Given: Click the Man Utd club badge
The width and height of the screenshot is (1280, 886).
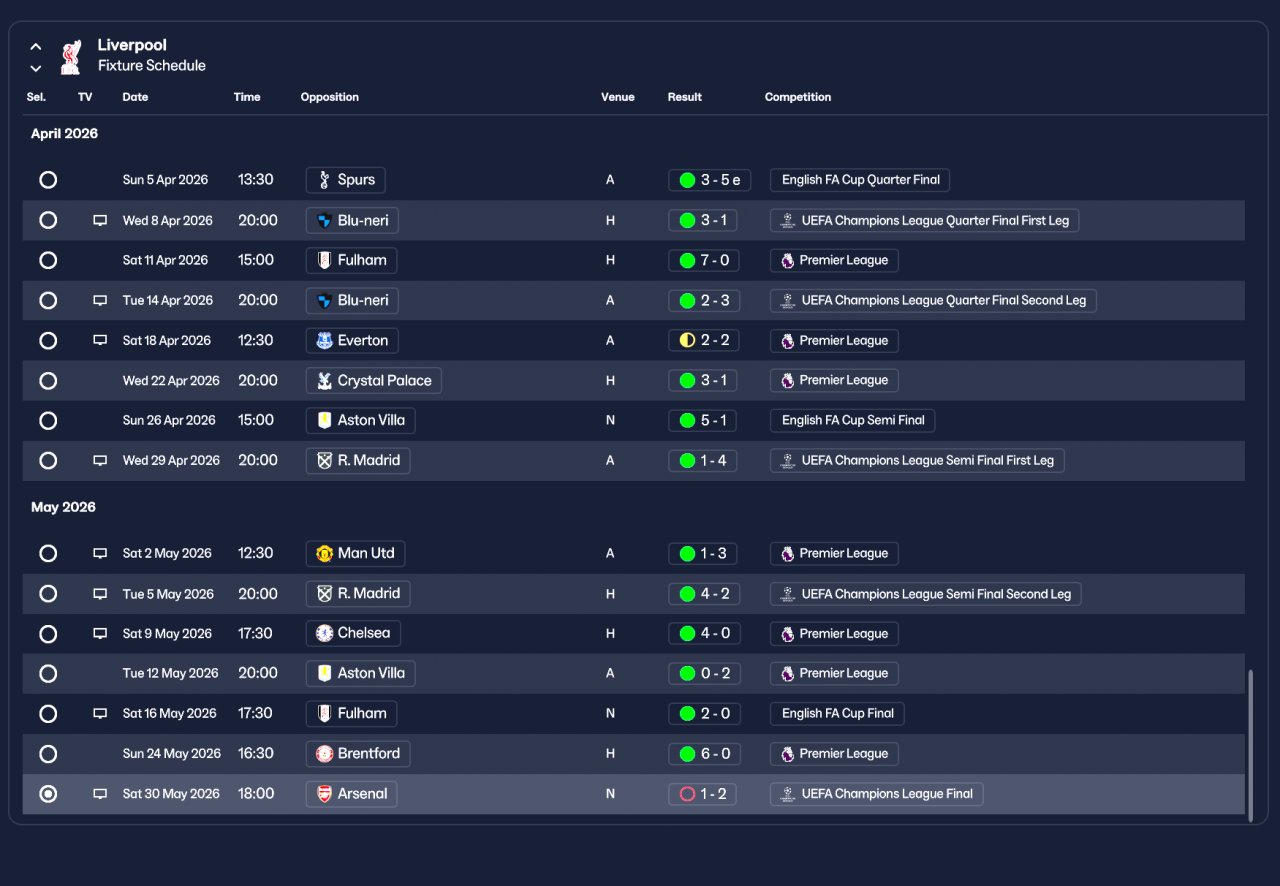Looking at the screenshot, I should (324, 553).
